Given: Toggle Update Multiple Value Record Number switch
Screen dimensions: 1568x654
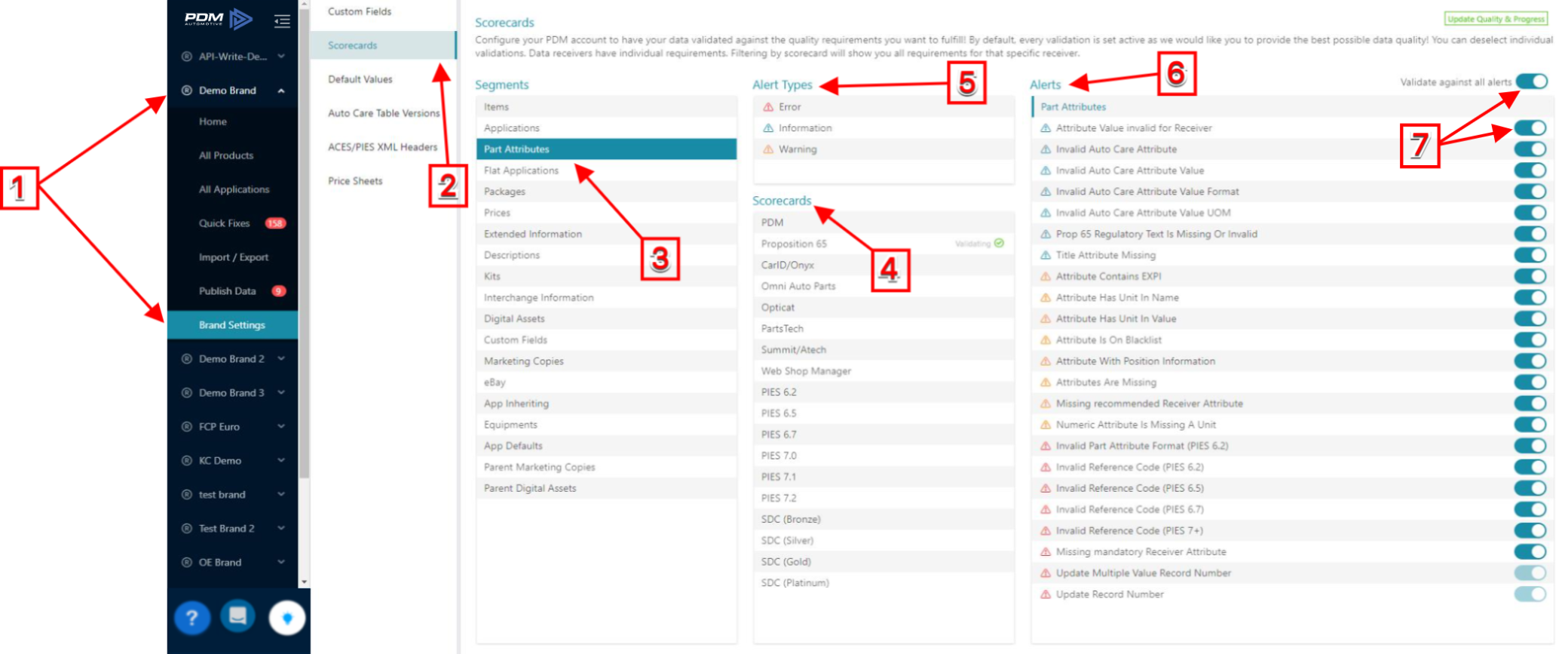Looking at the screenshot, I should pos(1530,573).
